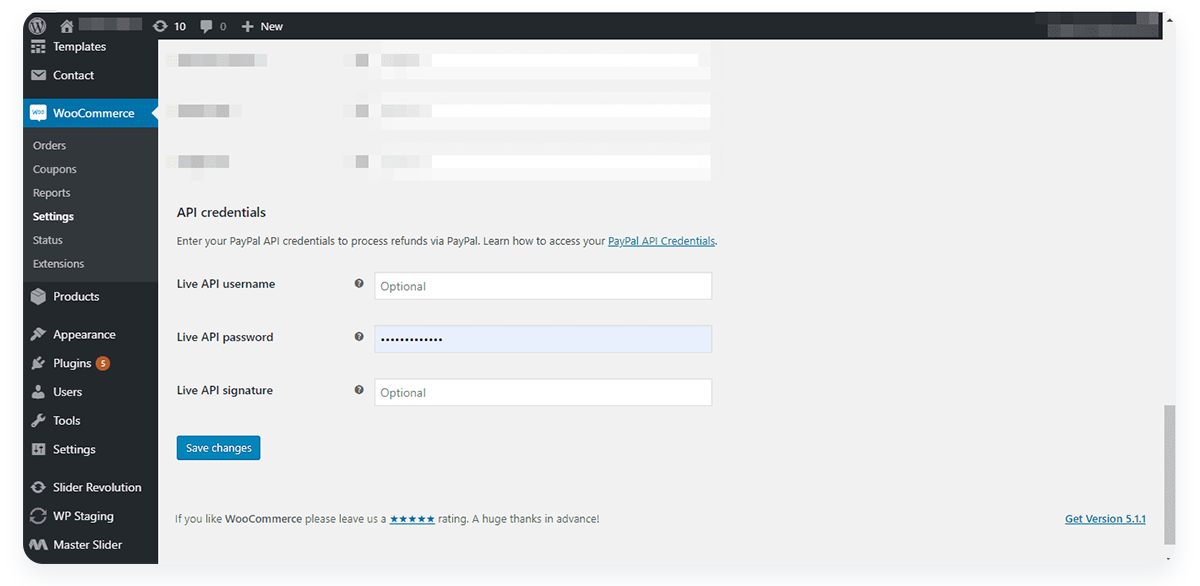Open the Products menu
This screenshot has height=586, width=1200.
pos(76,296)
